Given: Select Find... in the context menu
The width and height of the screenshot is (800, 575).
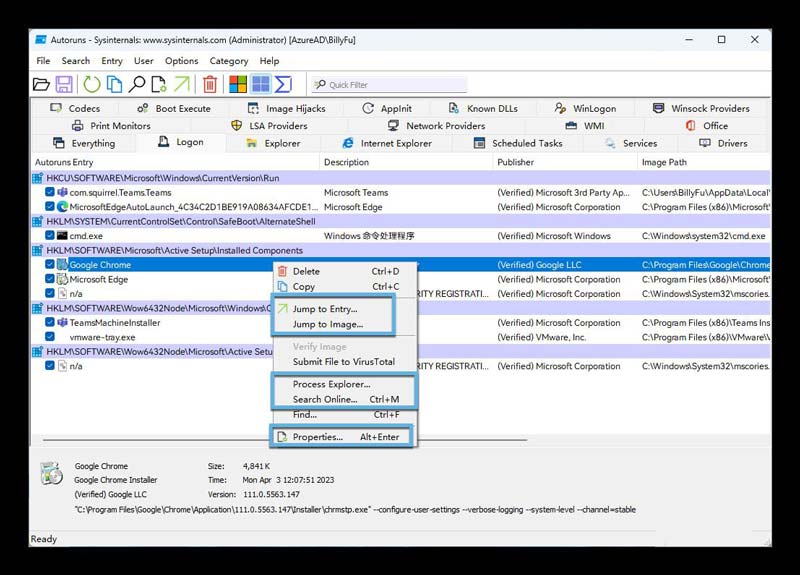Looking at the screenshot, I should pos(345,415).
